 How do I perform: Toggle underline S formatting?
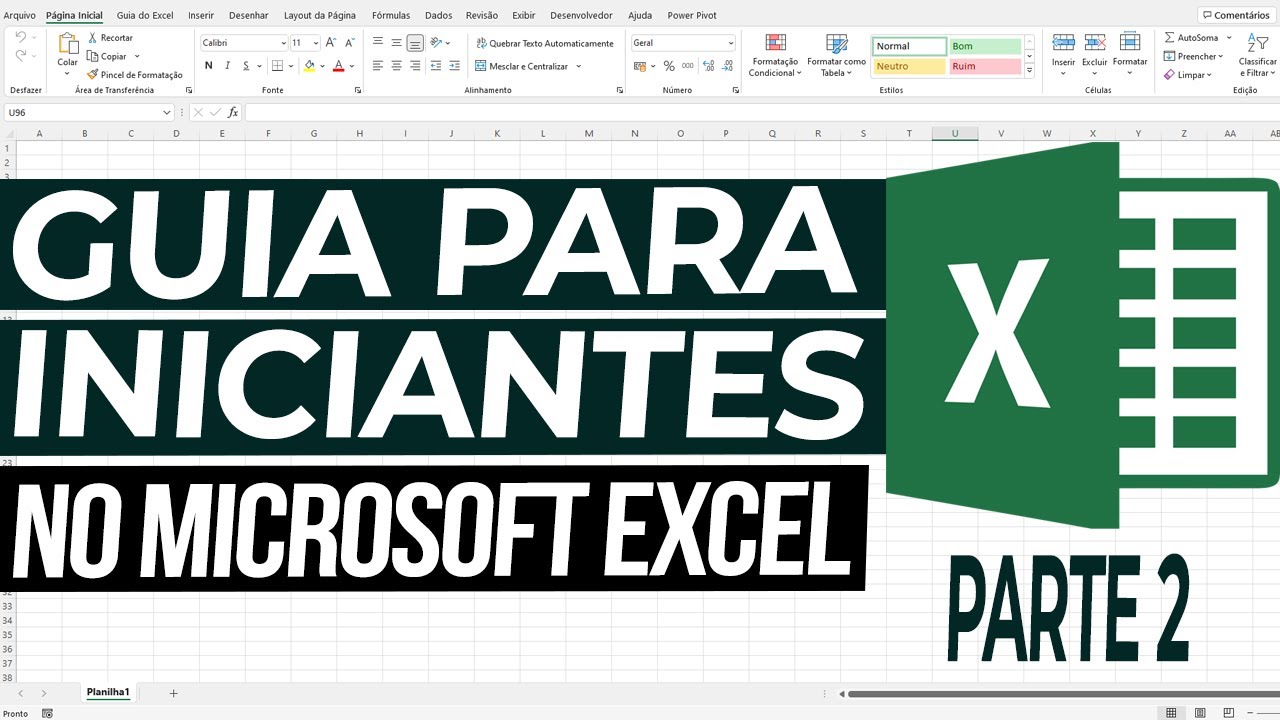pos(246,66)
